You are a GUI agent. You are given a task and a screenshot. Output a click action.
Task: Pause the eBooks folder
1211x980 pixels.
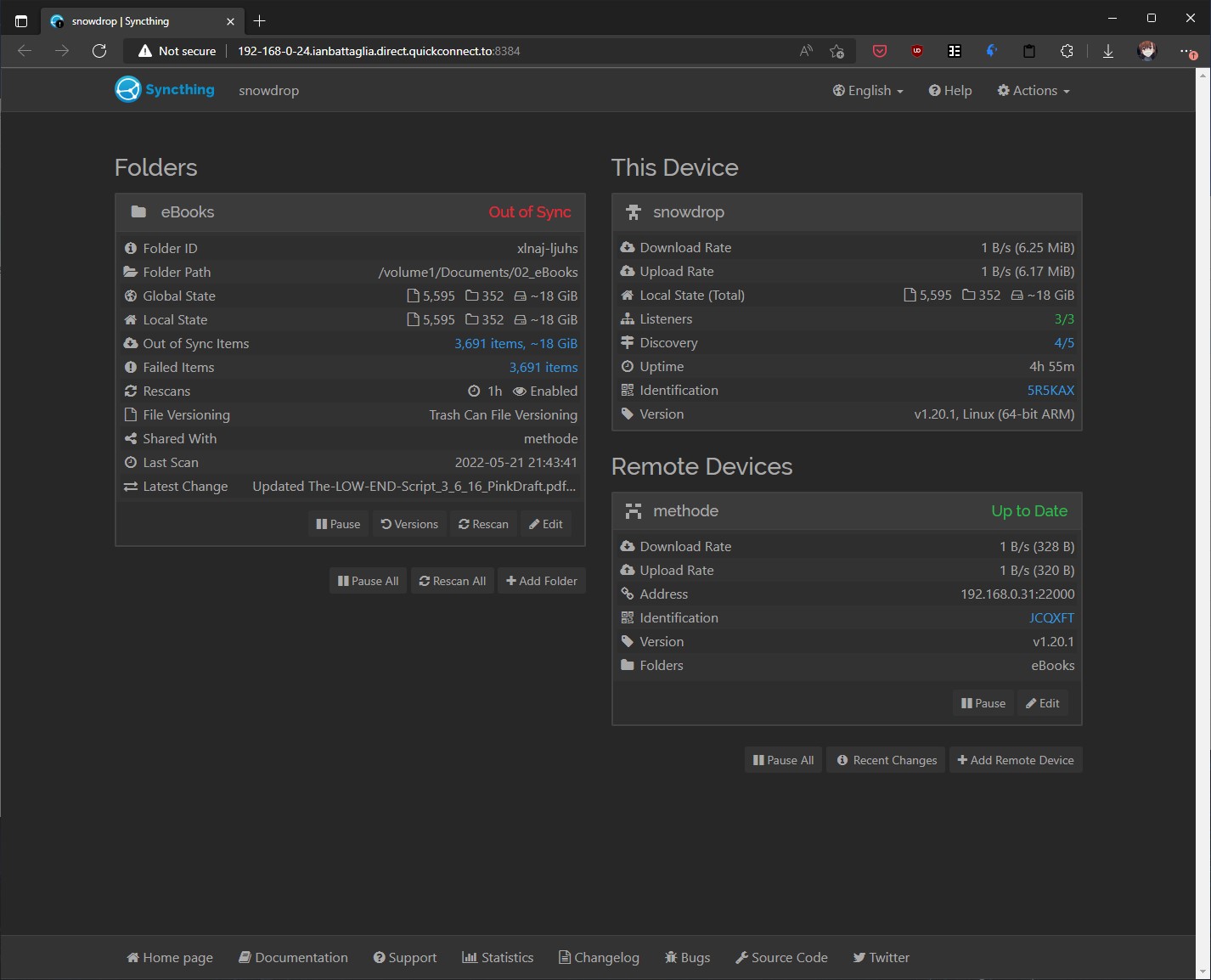[x=338, y=524]
